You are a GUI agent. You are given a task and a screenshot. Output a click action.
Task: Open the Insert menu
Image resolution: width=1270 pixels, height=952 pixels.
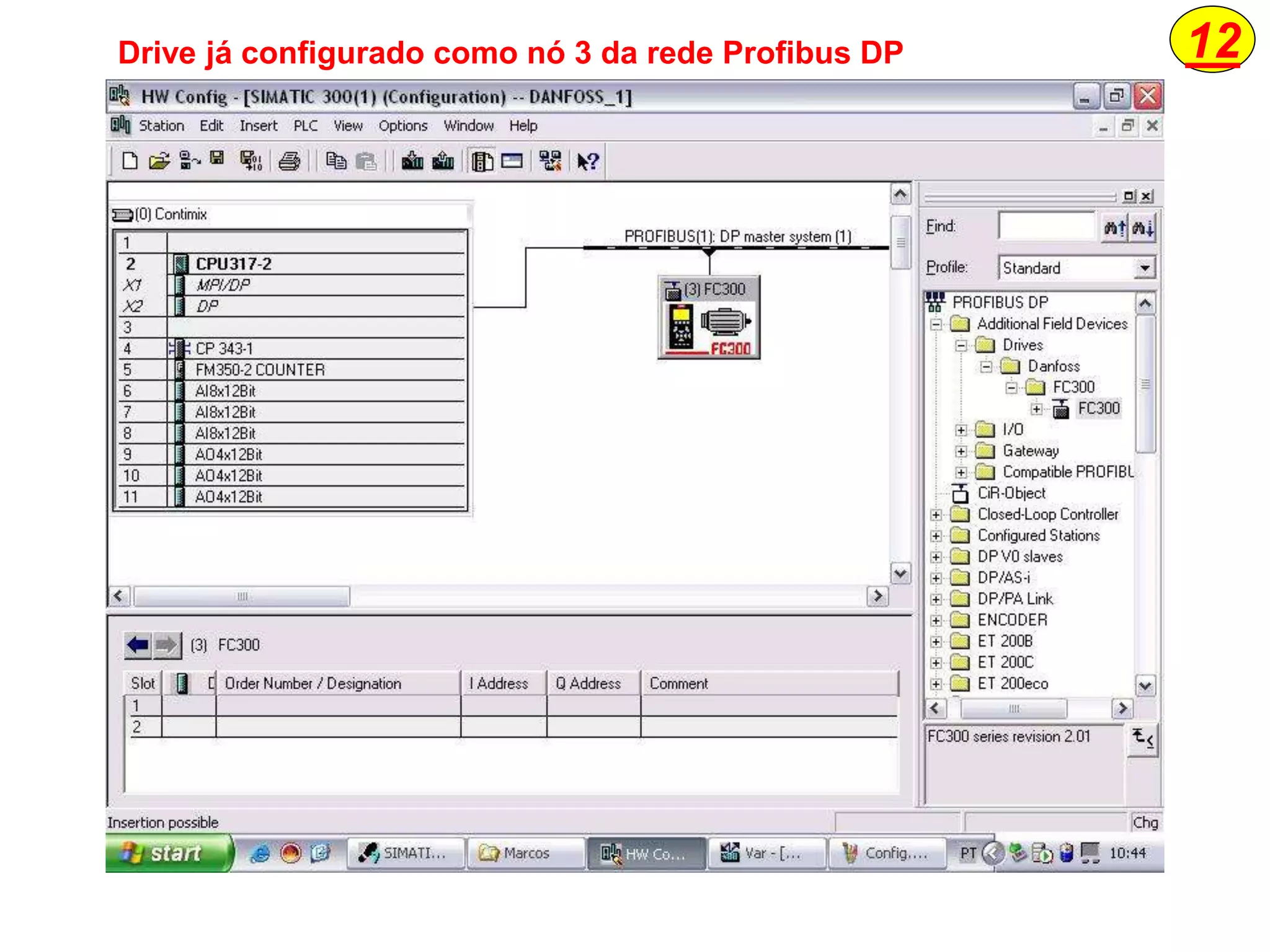tap(259, 126)
